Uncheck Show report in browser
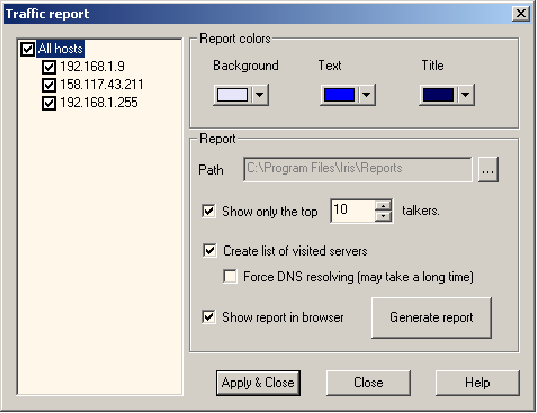 [x=209, y=317]
